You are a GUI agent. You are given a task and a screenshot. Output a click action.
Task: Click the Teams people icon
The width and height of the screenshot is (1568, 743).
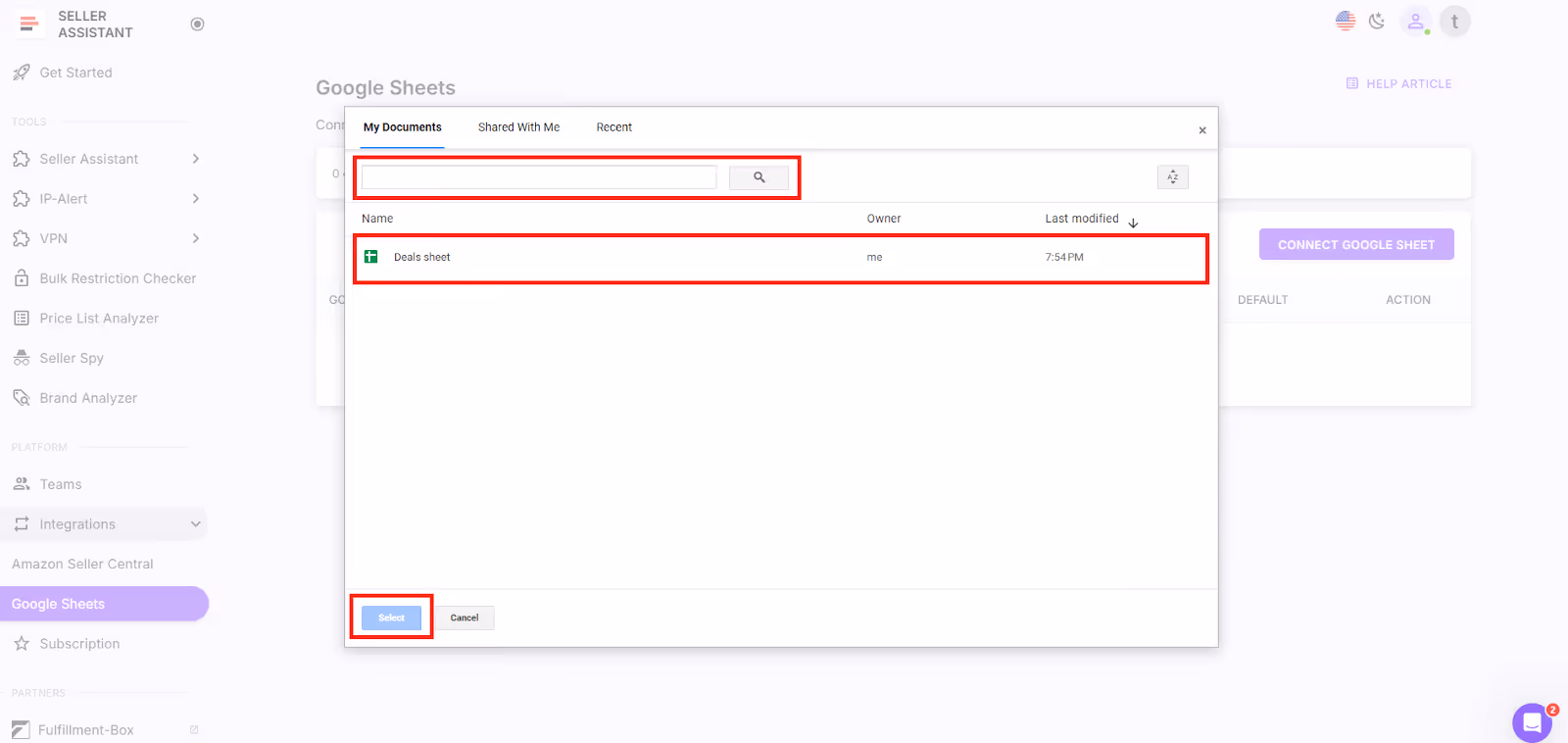[x=22, y=484]
